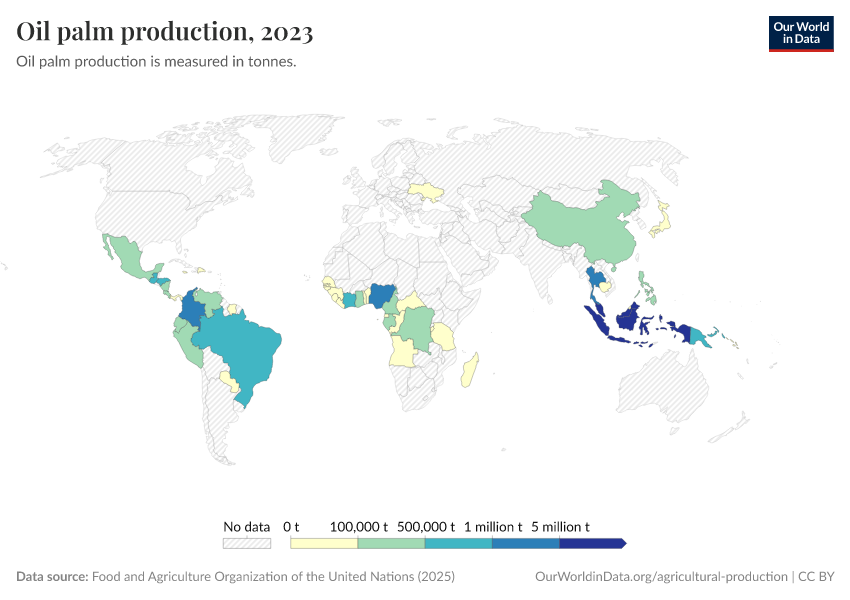
Task: Click the Our World in Data logo
Action: 800,33
